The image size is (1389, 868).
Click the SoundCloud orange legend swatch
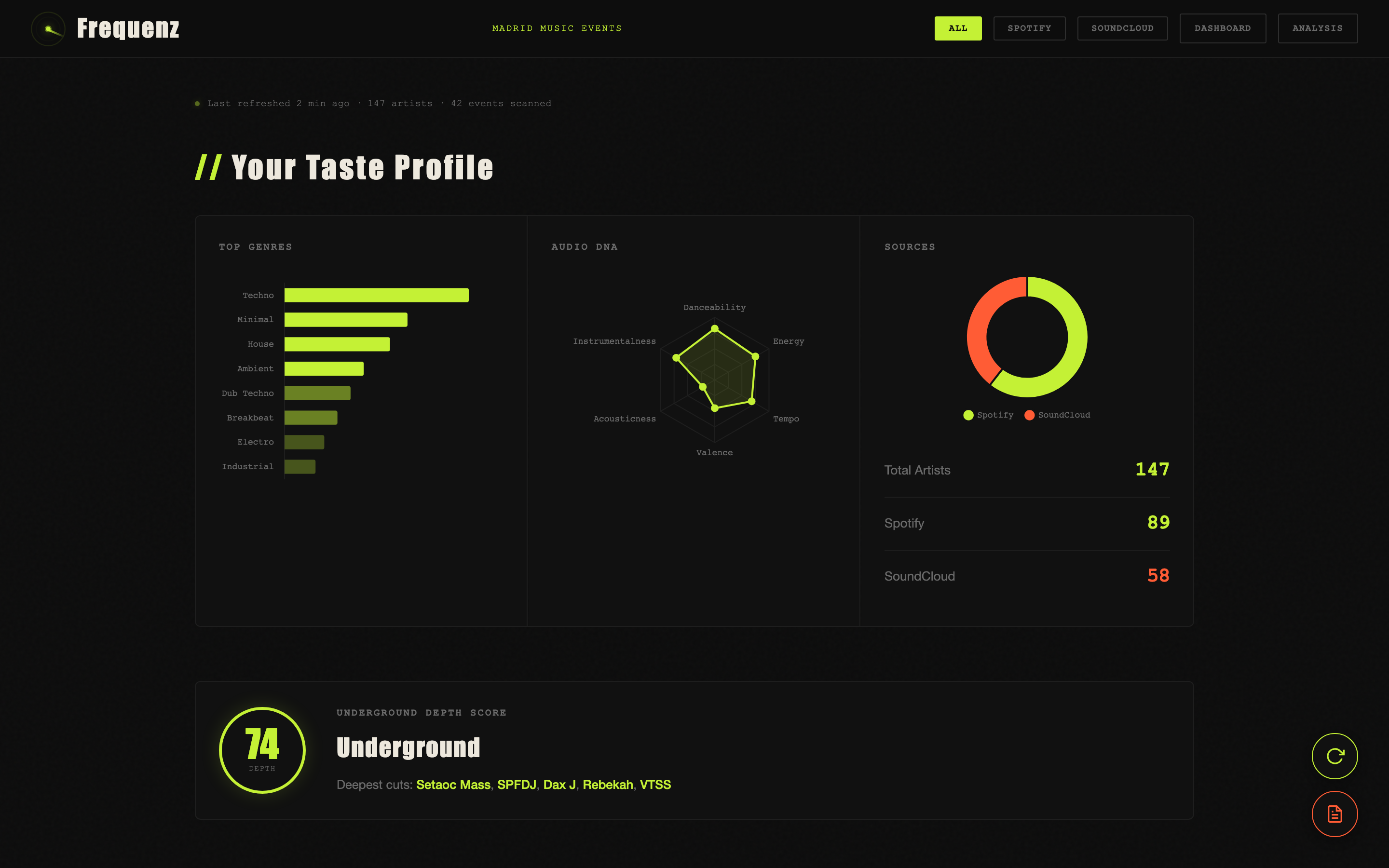pyautogui.click(x=1029, y=415)
